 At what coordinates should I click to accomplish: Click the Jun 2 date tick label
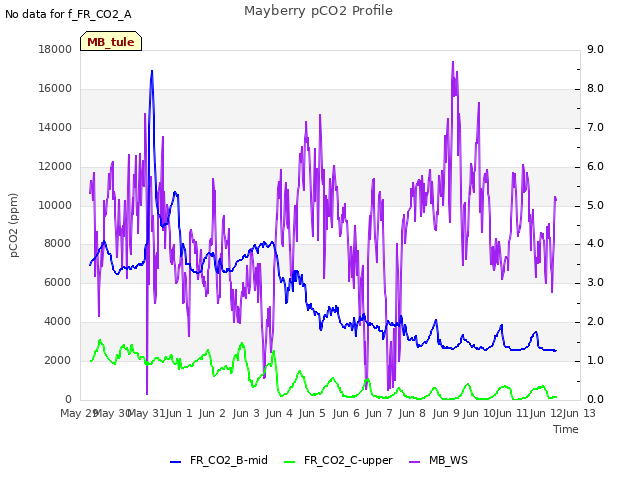212,413
